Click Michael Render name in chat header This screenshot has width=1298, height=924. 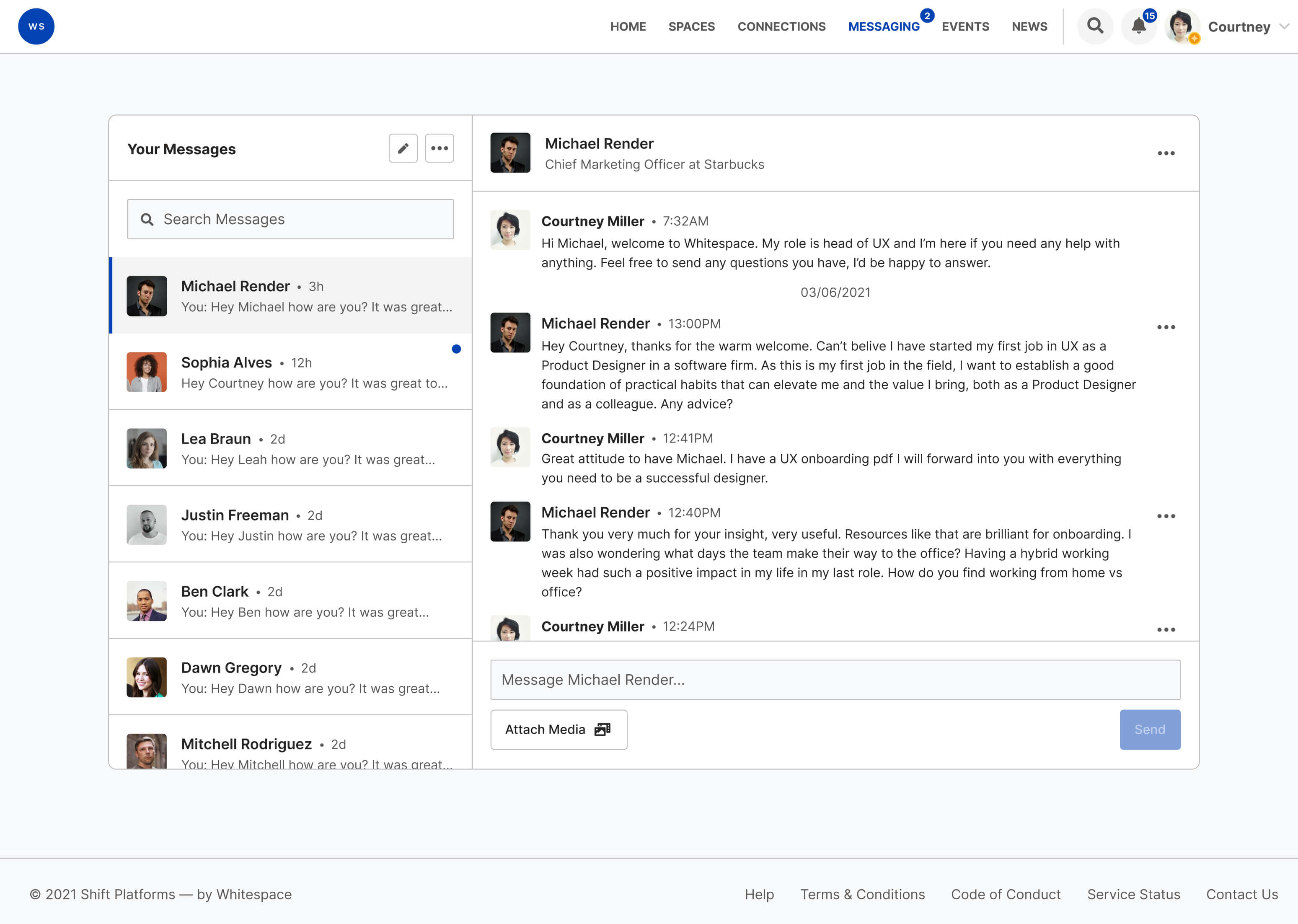click(599, 143)
